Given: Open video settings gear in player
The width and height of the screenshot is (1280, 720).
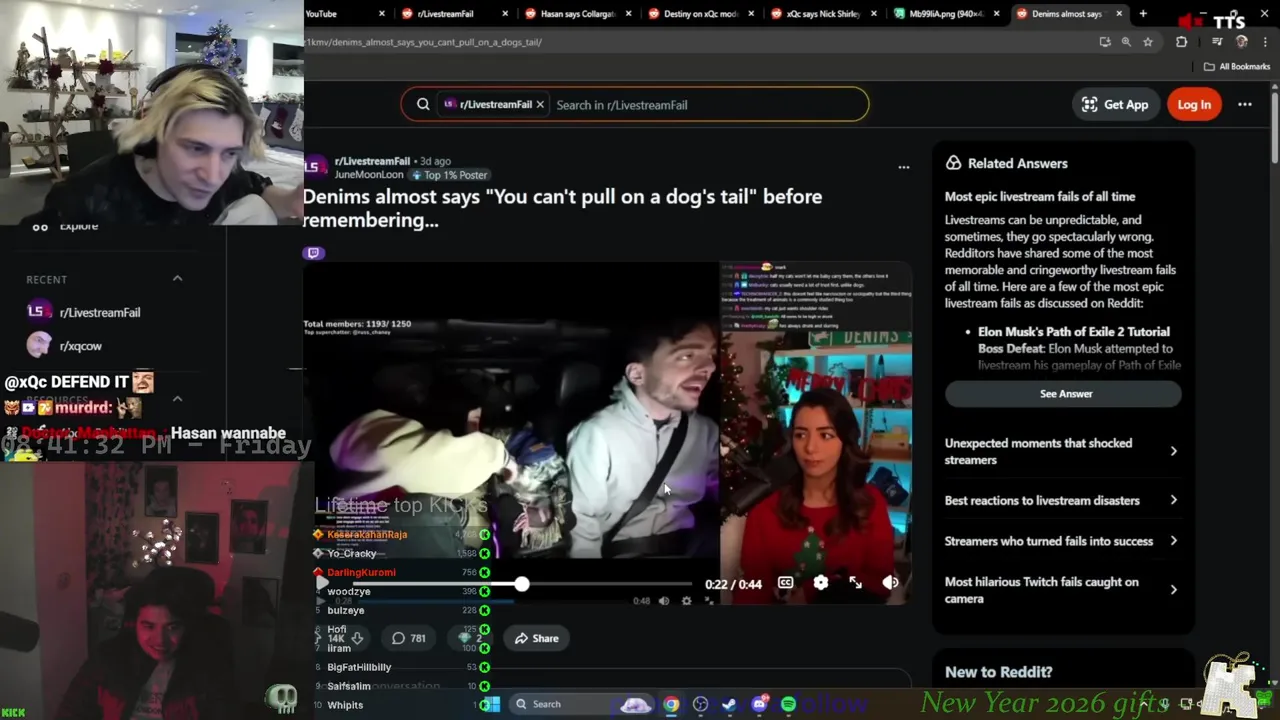Looking at the screenshot, I should pyautogui.click(x=821, y=583).
